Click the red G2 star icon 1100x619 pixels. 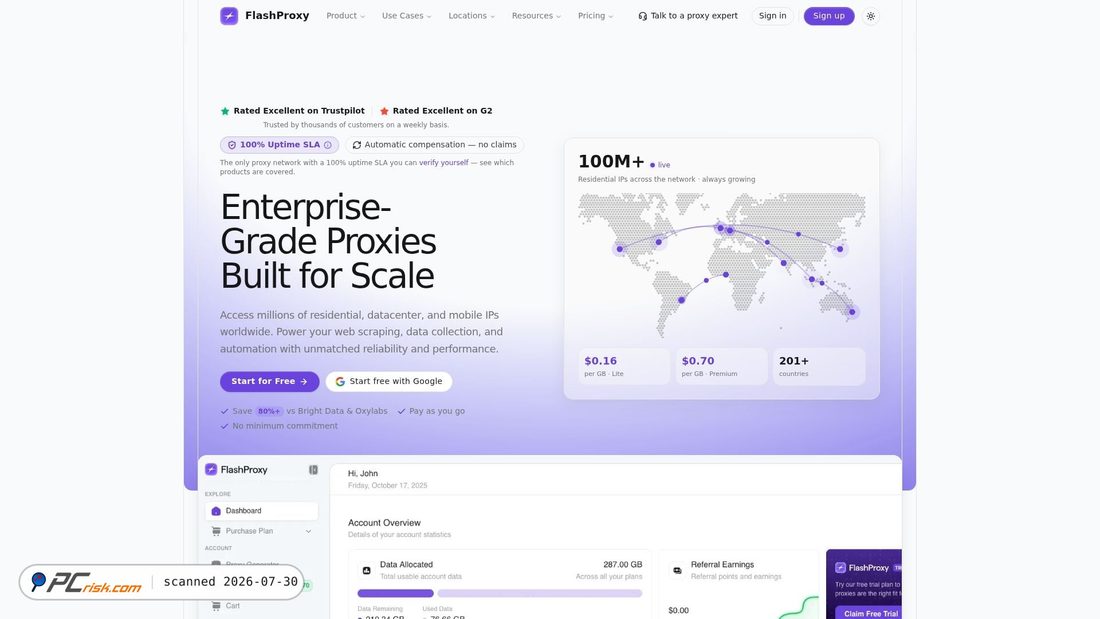pos(384,111)
